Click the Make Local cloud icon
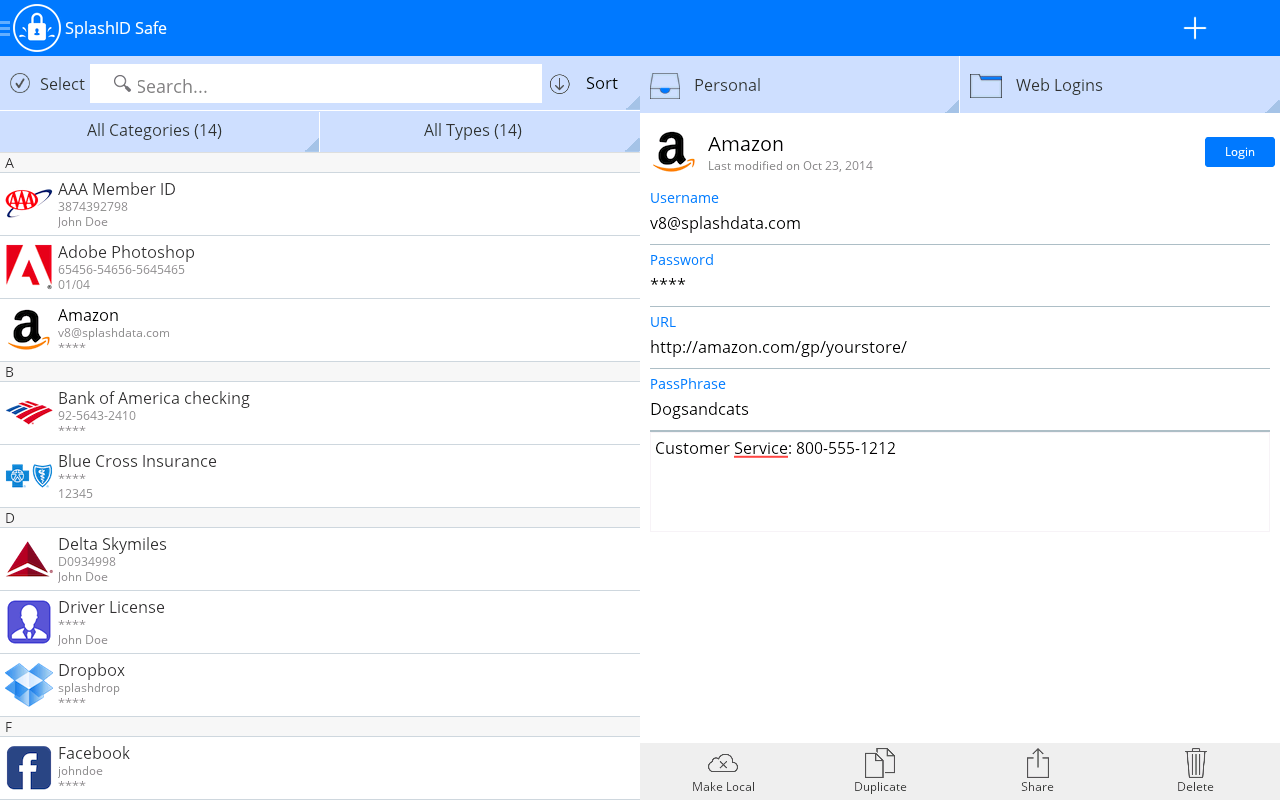 click(723, 763)
